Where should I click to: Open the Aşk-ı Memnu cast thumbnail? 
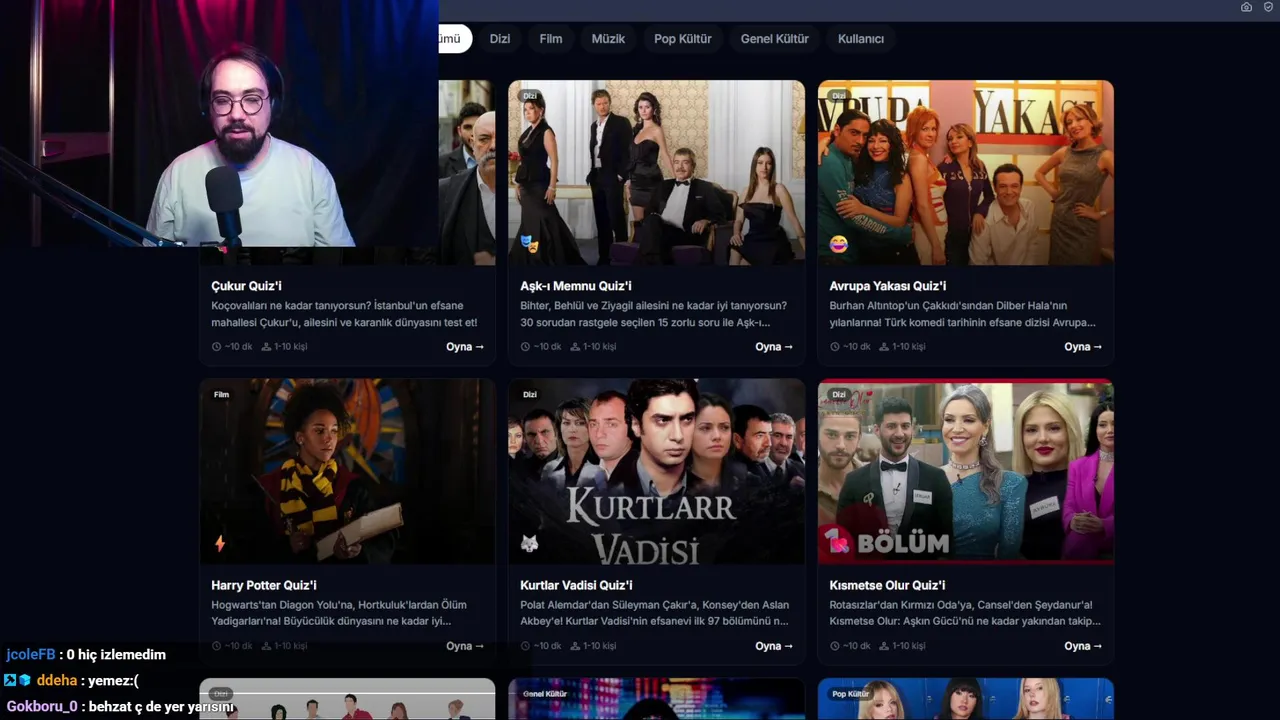(656, 172)
